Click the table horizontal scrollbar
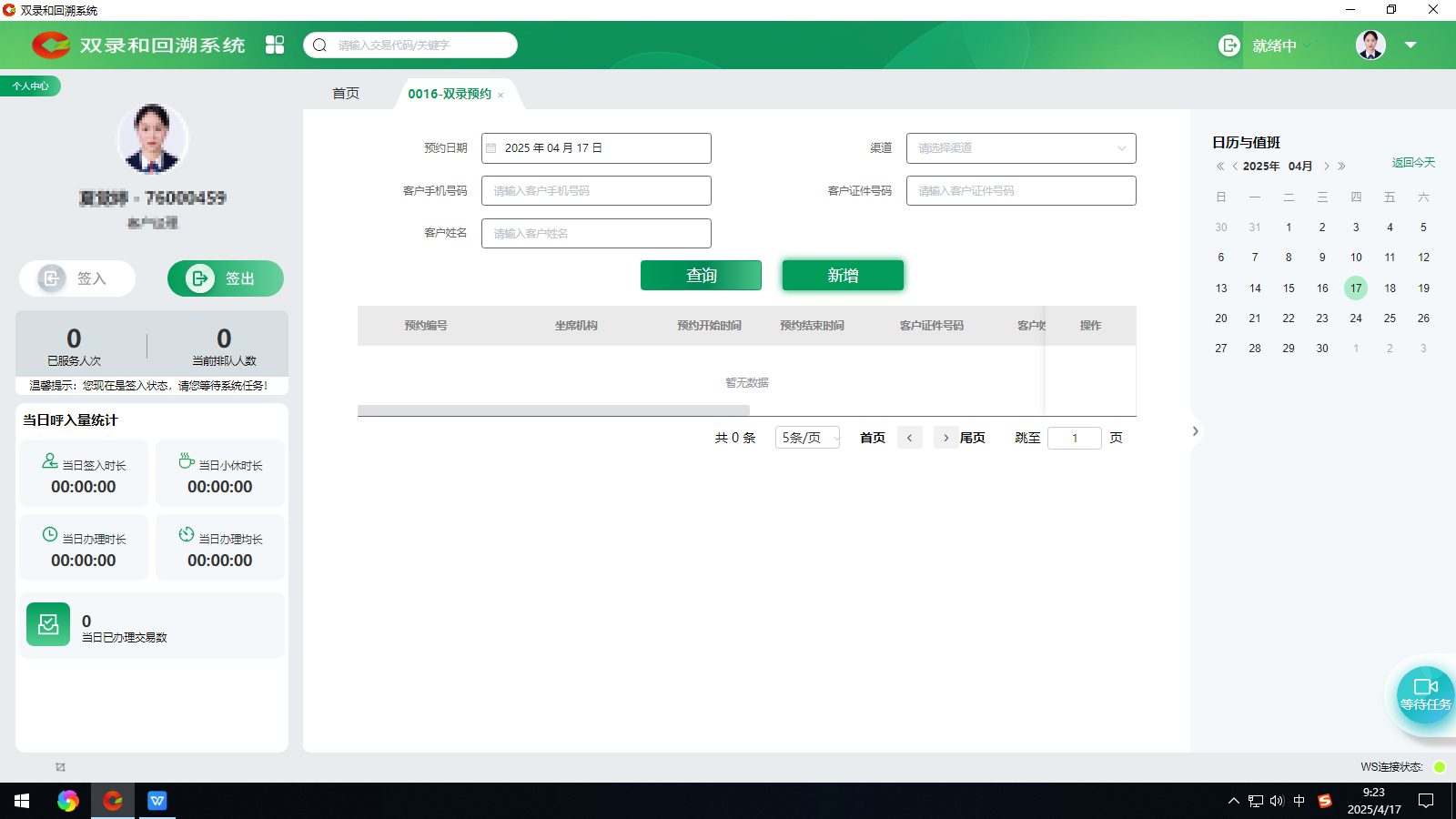The image size is (1456, 819). point(553,410)
